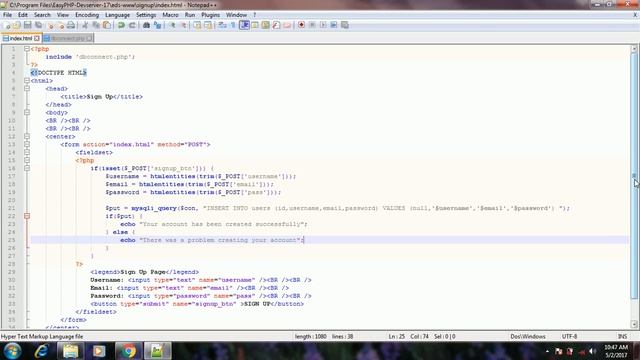Viewport: 640px width, 360px height.
Task: Collapse the isset if-block fold at line 16
Action: 27,168
